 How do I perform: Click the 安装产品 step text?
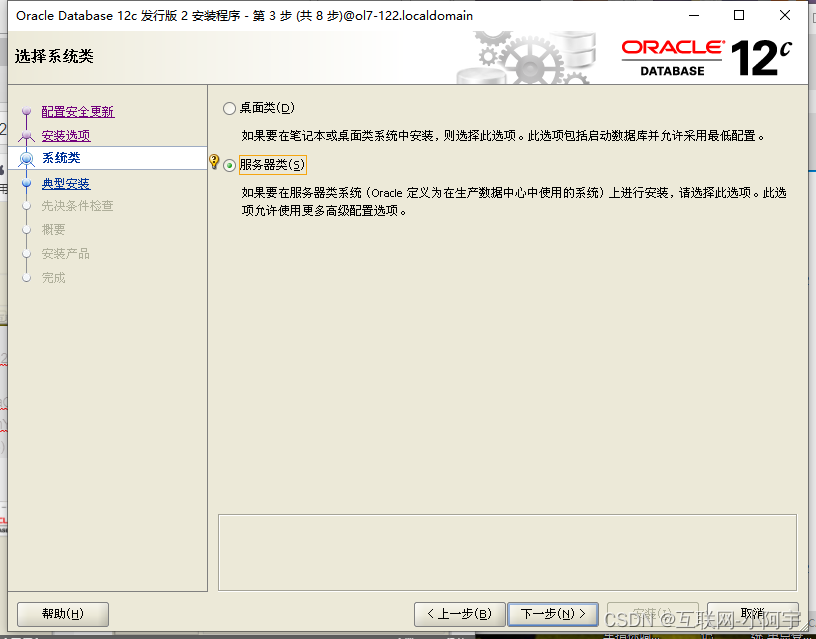(66, 253)
